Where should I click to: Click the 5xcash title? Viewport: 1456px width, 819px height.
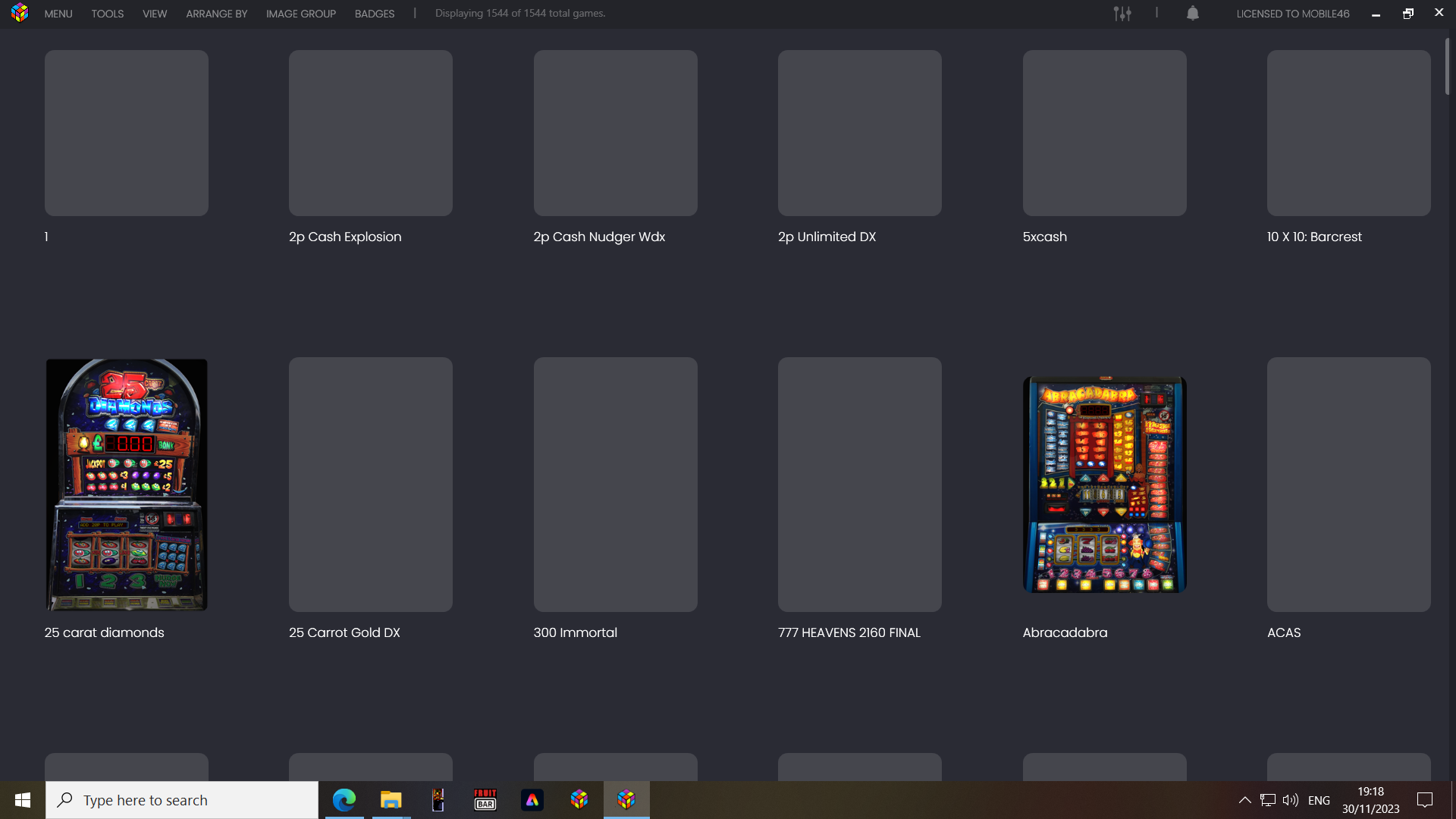(1044, 237)
